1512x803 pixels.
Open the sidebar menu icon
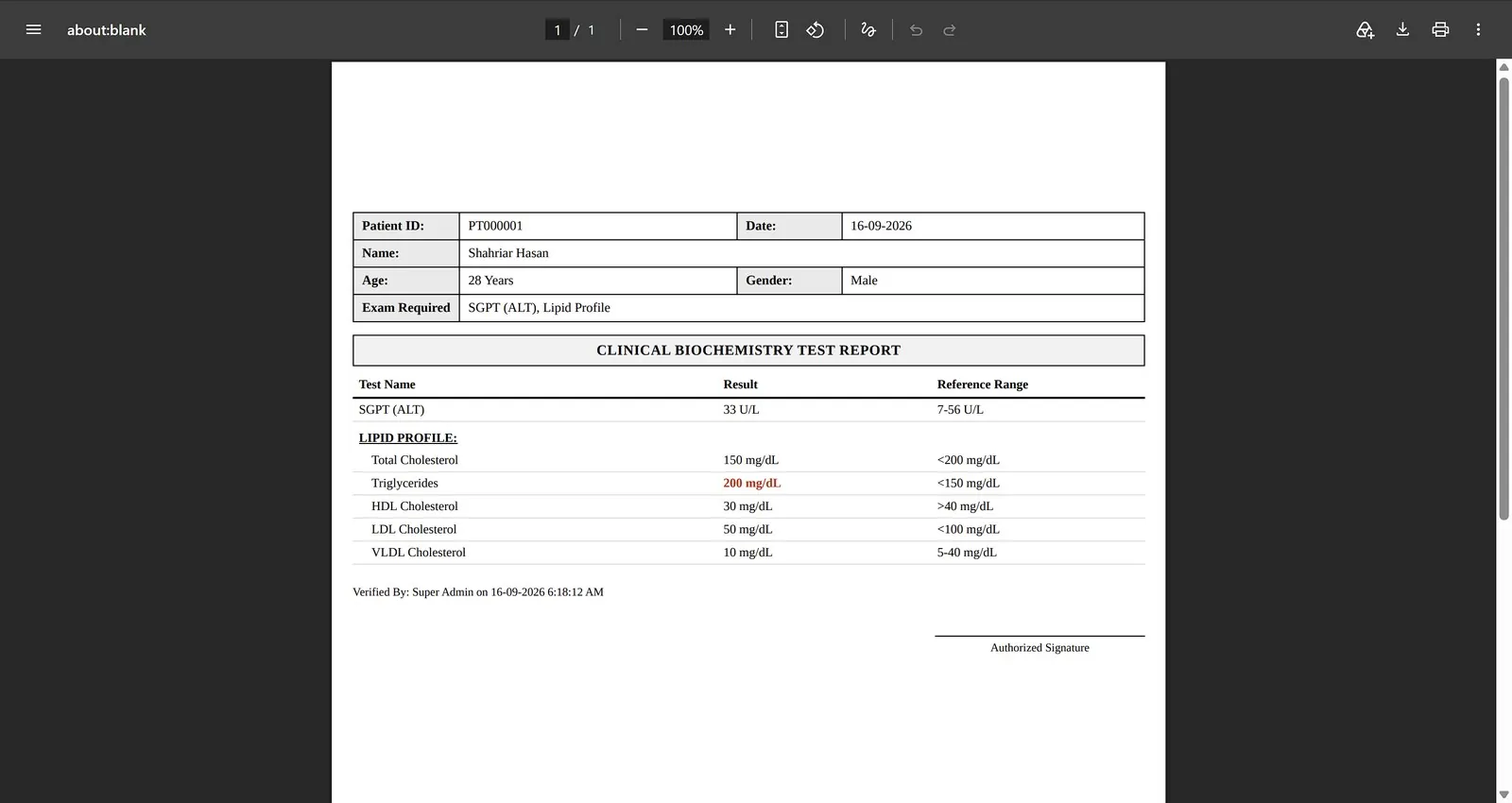tap(33, 29)
